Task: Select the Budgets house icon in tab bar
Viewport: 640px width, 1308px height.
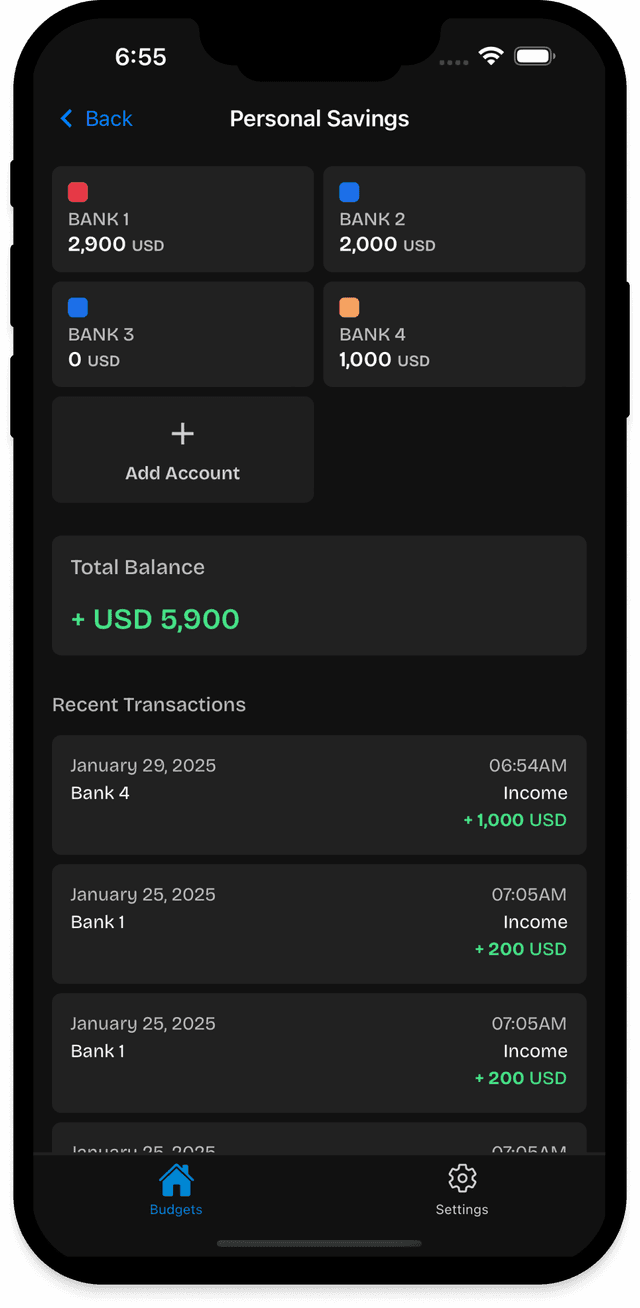Action: 176,1178
